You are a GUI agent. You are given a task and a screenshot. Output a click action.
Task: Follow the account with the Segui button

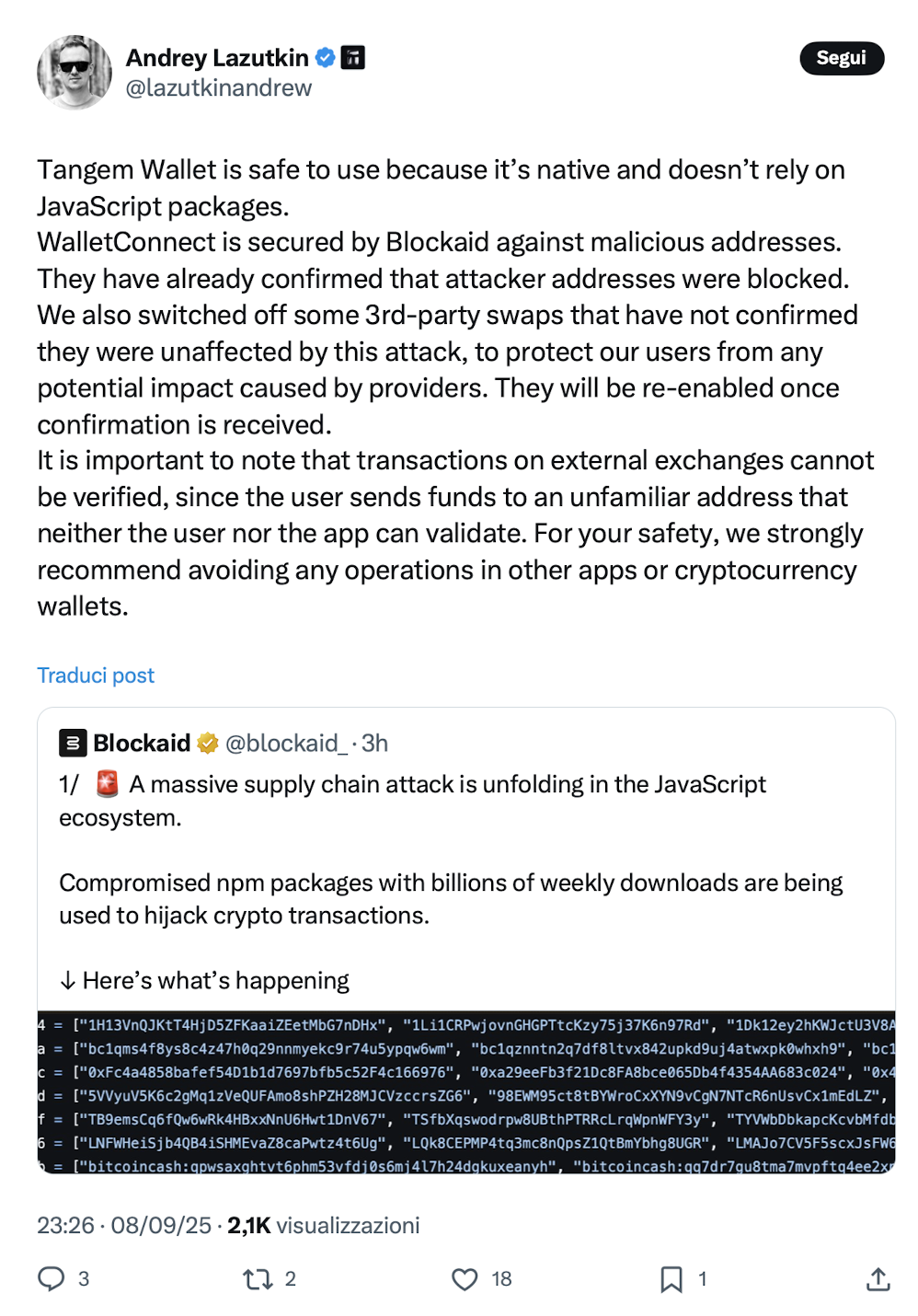coord(842,58)
